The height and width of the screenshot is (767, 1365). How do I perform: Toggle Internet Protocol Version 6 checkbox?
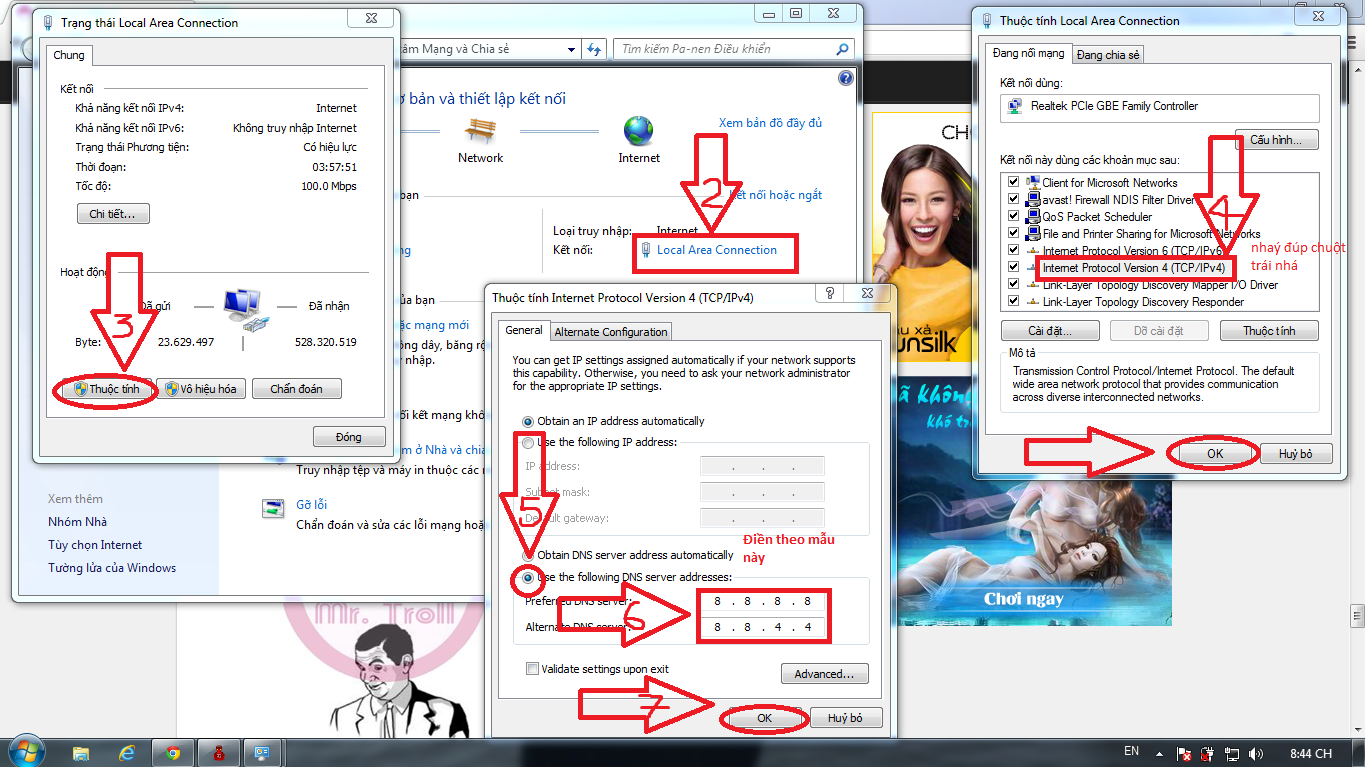click(x=1014, y=250)
